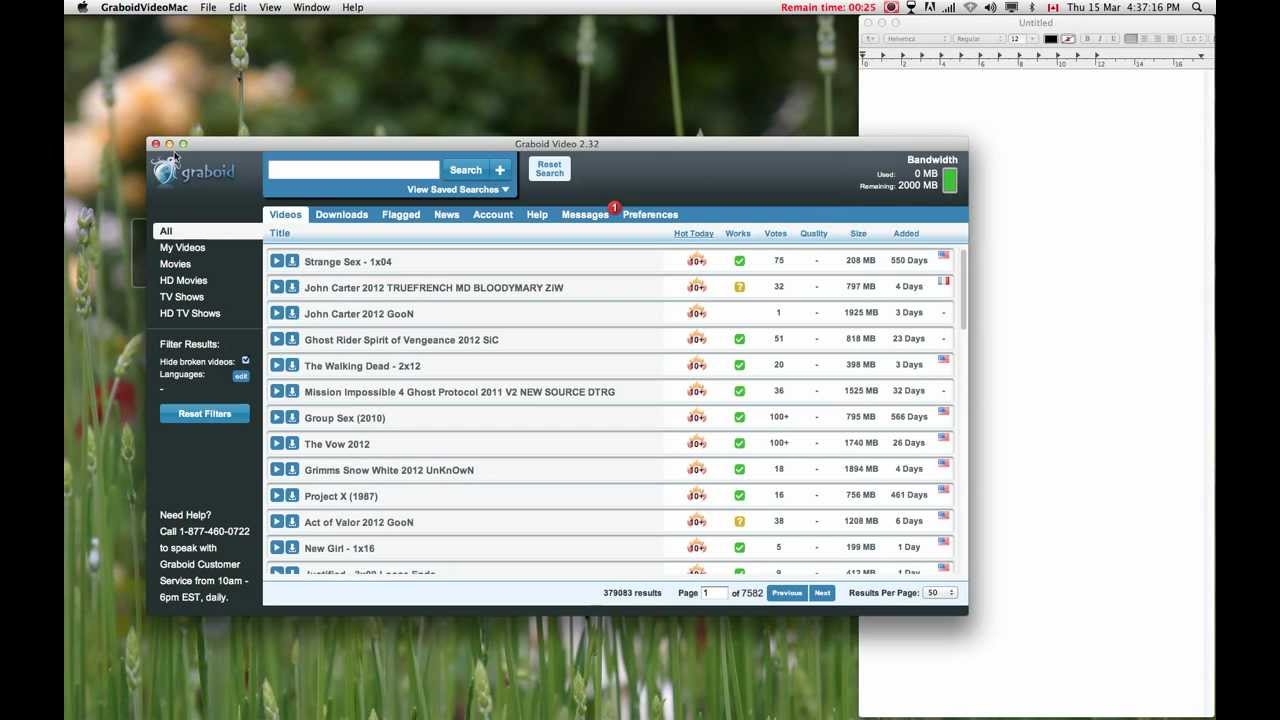The width and height of the screenshot is (1280, 720).
Task: Toggle Bold in the Untitled TextEdit window
Action: (1087, 39)
